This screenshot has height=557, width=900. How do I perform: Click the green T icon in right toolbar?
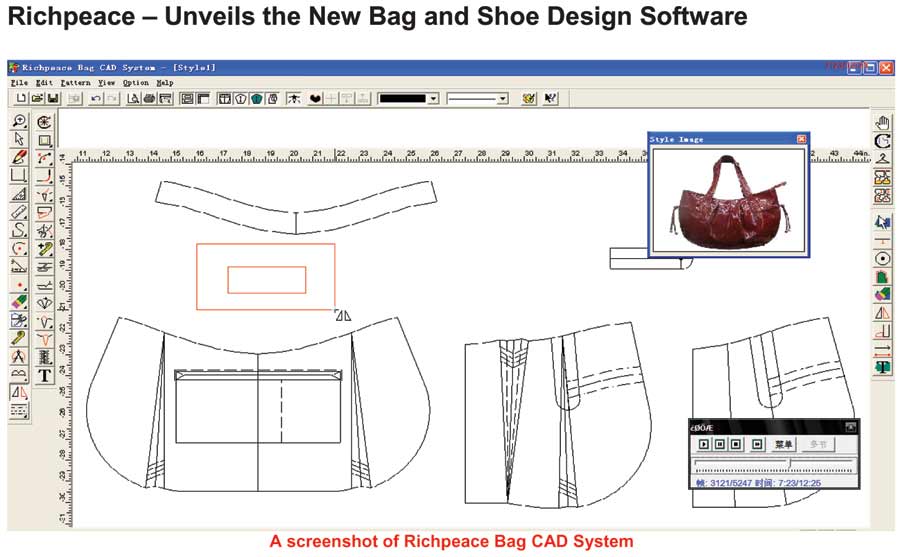[x=882, y=366]
